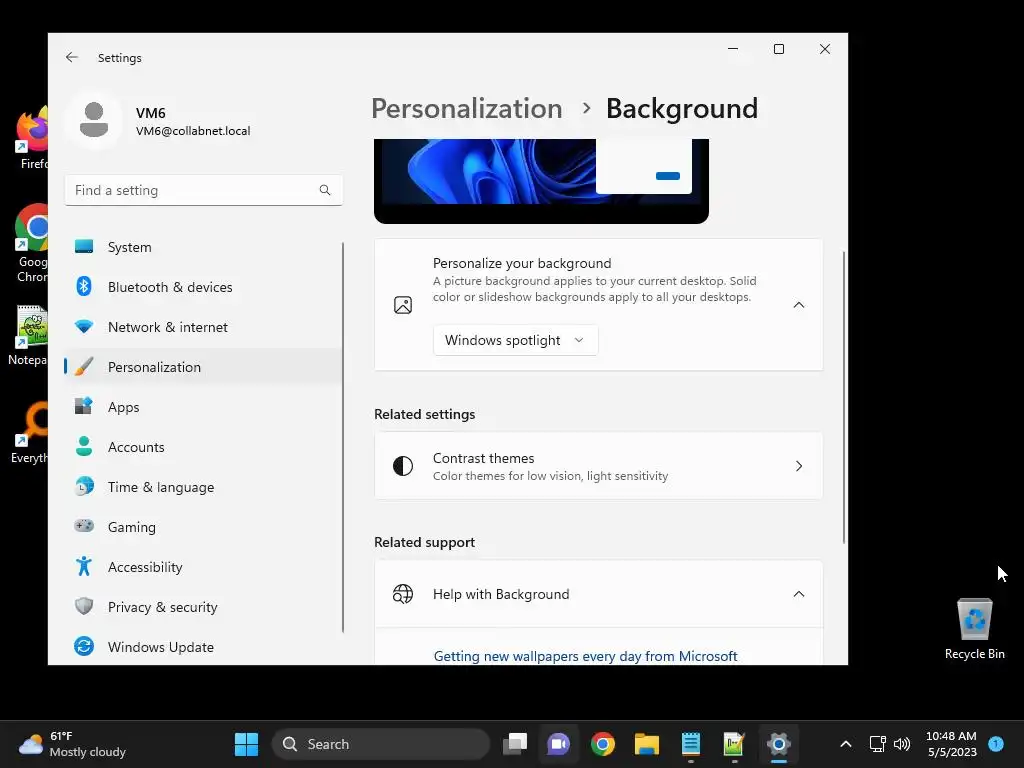This screenshot has height=768, width=1024.
Task: Click the Time & language clock icon
Action: tap(84, 487)
